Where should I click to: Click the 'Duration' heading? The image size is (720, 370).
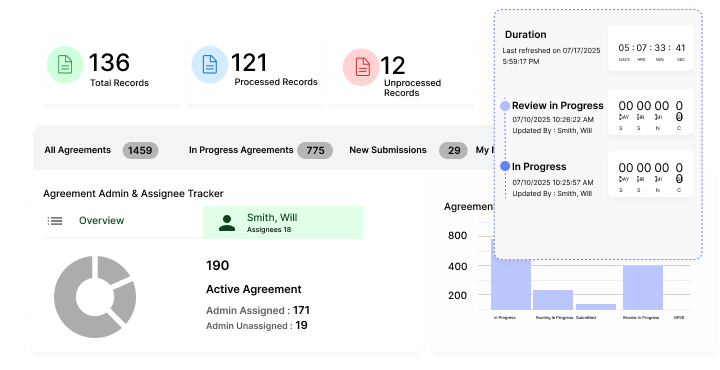point(526,35)
